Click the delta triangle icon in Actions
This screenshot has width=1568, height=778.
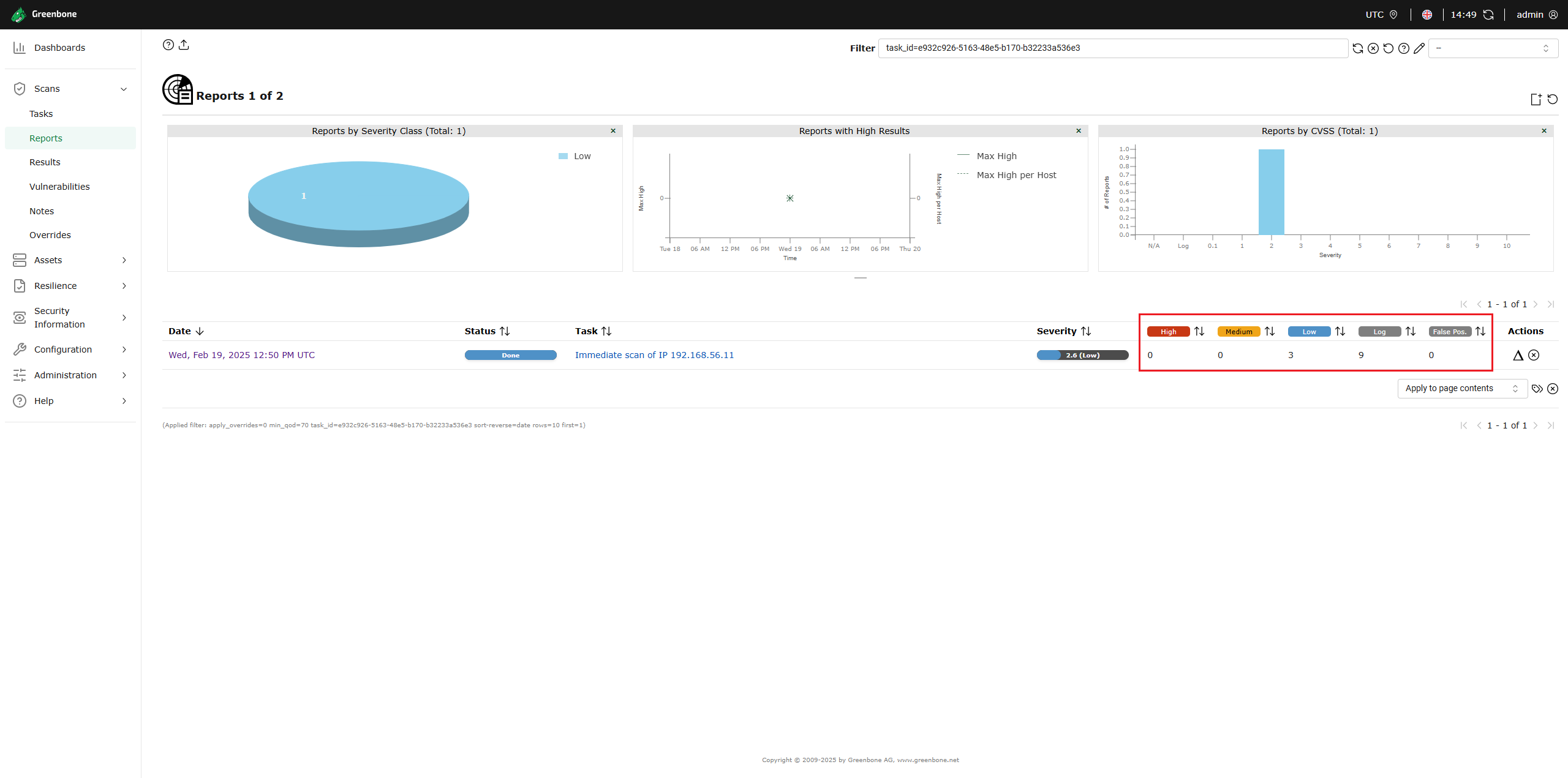[x=1518, y=355]
